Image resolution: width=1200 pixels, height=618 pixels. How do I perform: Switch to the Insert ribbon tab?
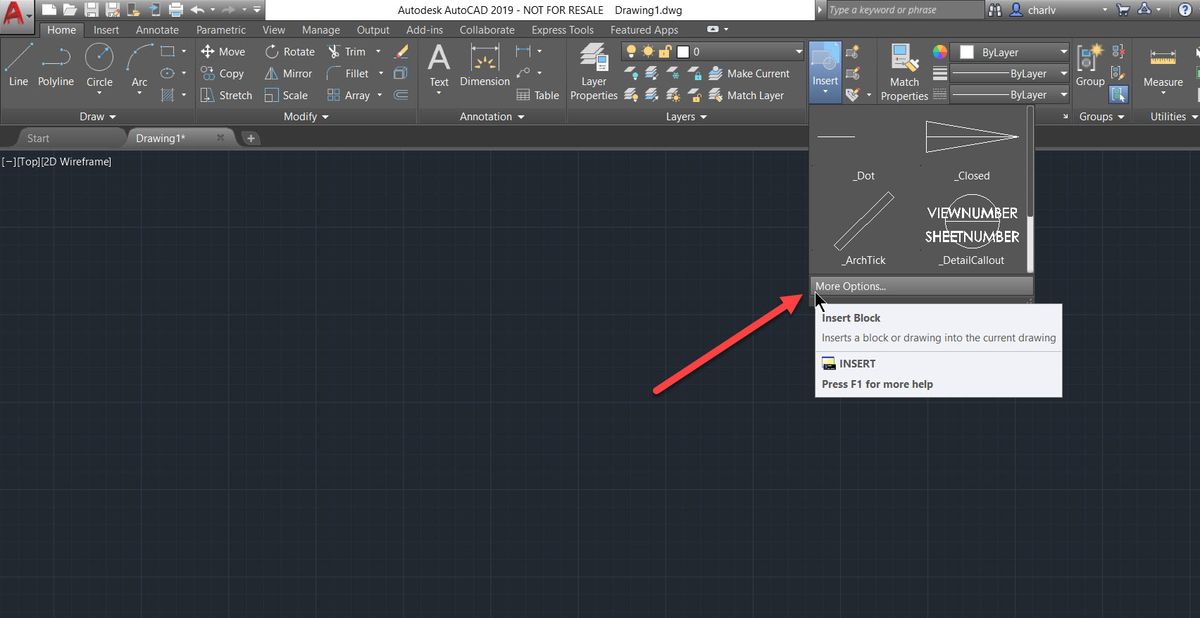(106, 30)
